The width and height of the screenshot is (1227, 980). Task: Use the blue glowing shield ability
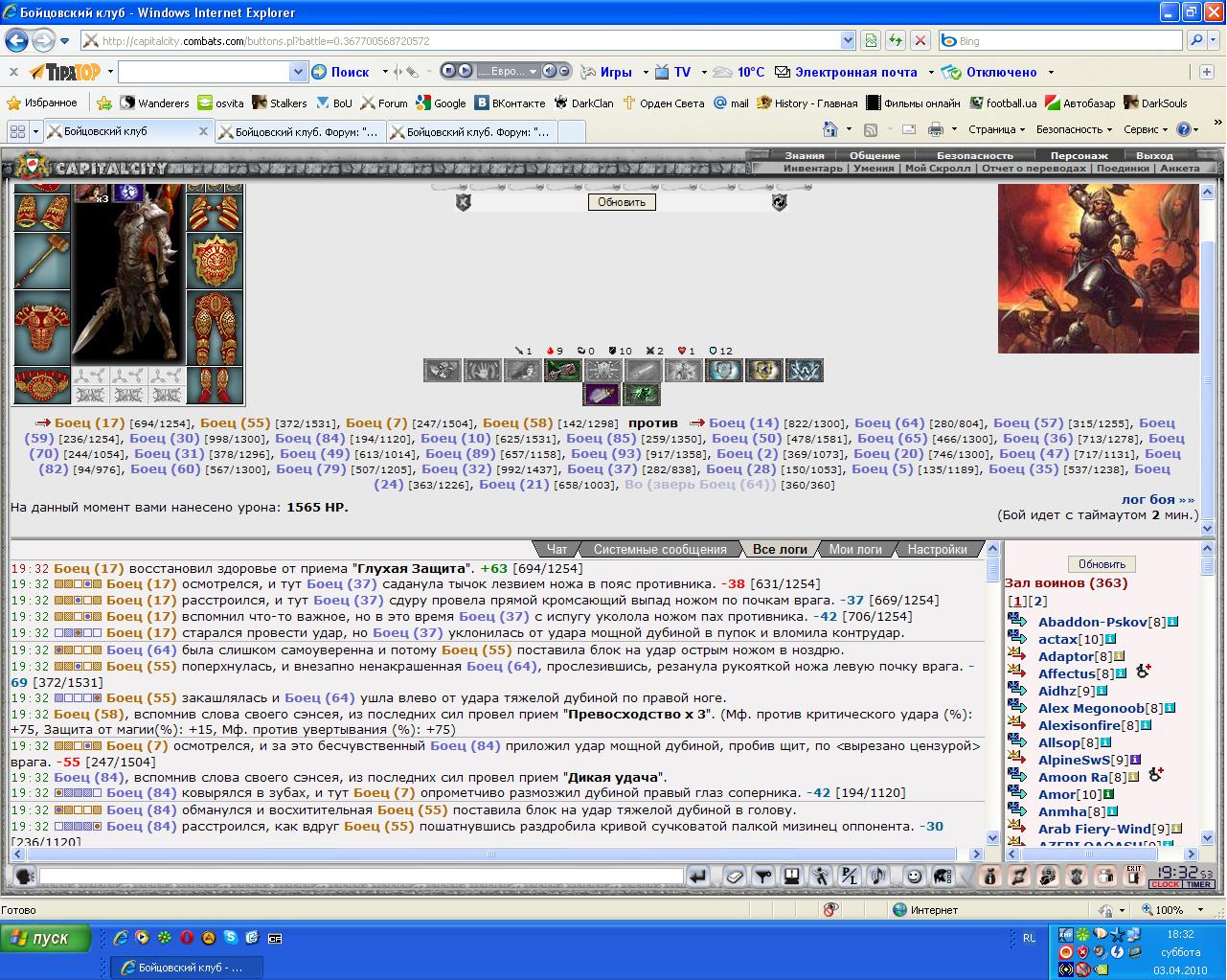click(723, 371)
